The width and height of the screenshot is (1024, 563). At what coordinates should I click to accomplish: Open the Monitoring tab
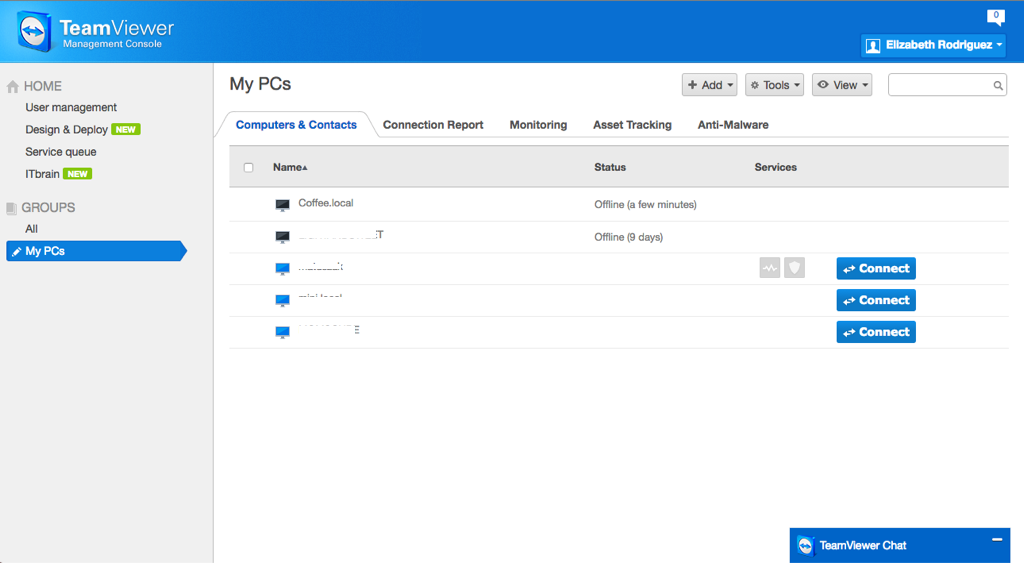pos(538,125)
